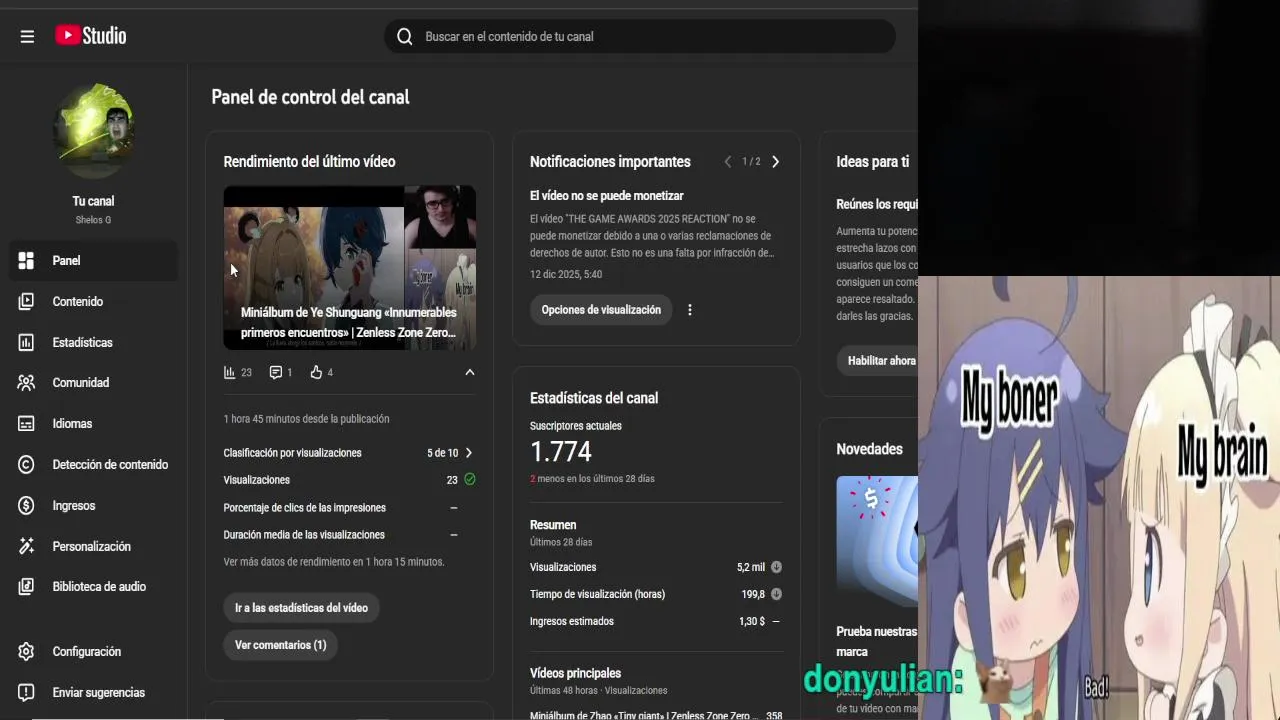Click Rendimiento del último vídeo heading
The width and height of the screenshot is (1280, 720).
[310, 162]
